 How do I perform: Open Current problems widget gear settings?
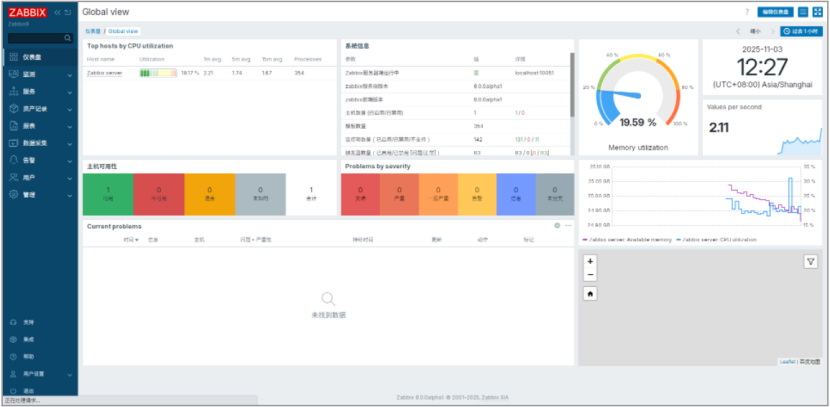pos(556,226)
